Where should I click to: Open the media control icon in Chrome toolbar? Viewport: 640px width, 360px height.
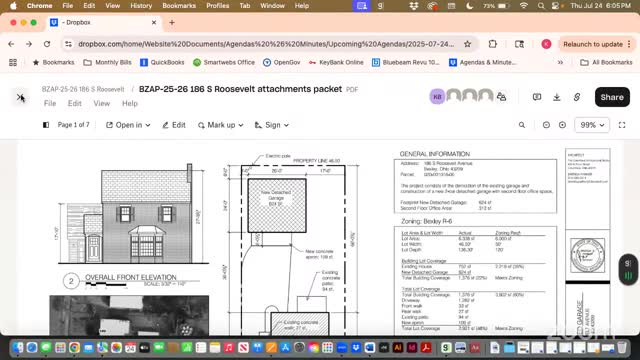(519, 44)
